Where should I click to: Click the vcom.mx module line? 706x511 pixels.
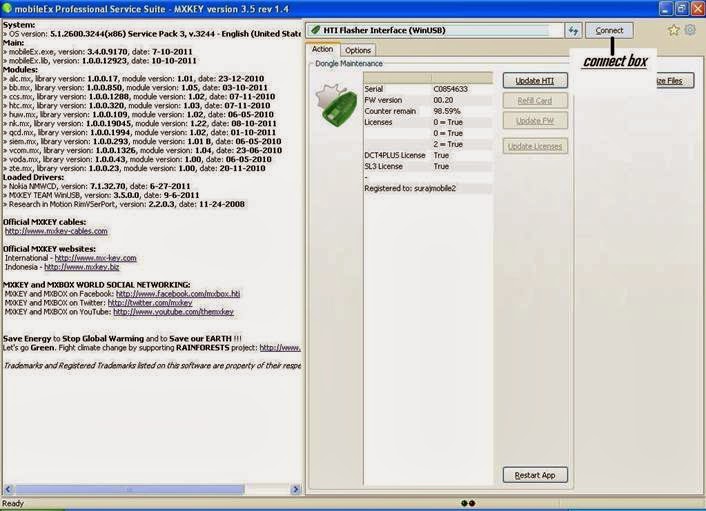coord(143,150)
